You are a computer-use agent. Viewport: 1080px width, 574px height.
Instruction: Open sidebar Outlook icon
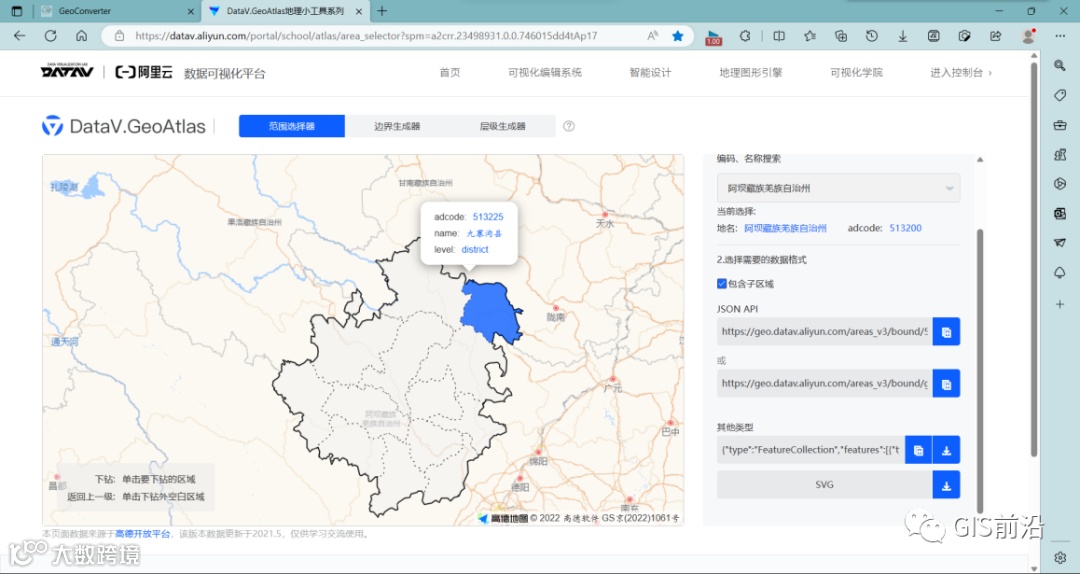1060,214
